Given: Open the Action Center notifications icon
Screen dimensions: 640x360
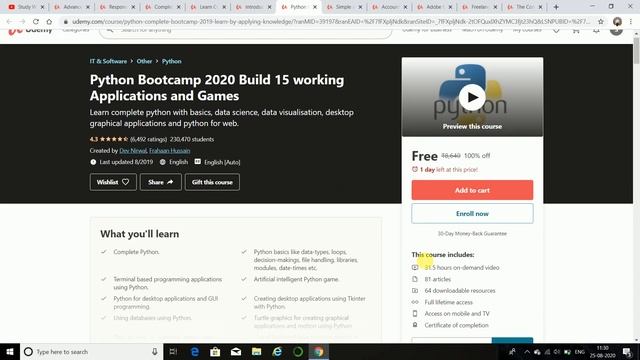Looking at the screenshot, I should 628,351.
